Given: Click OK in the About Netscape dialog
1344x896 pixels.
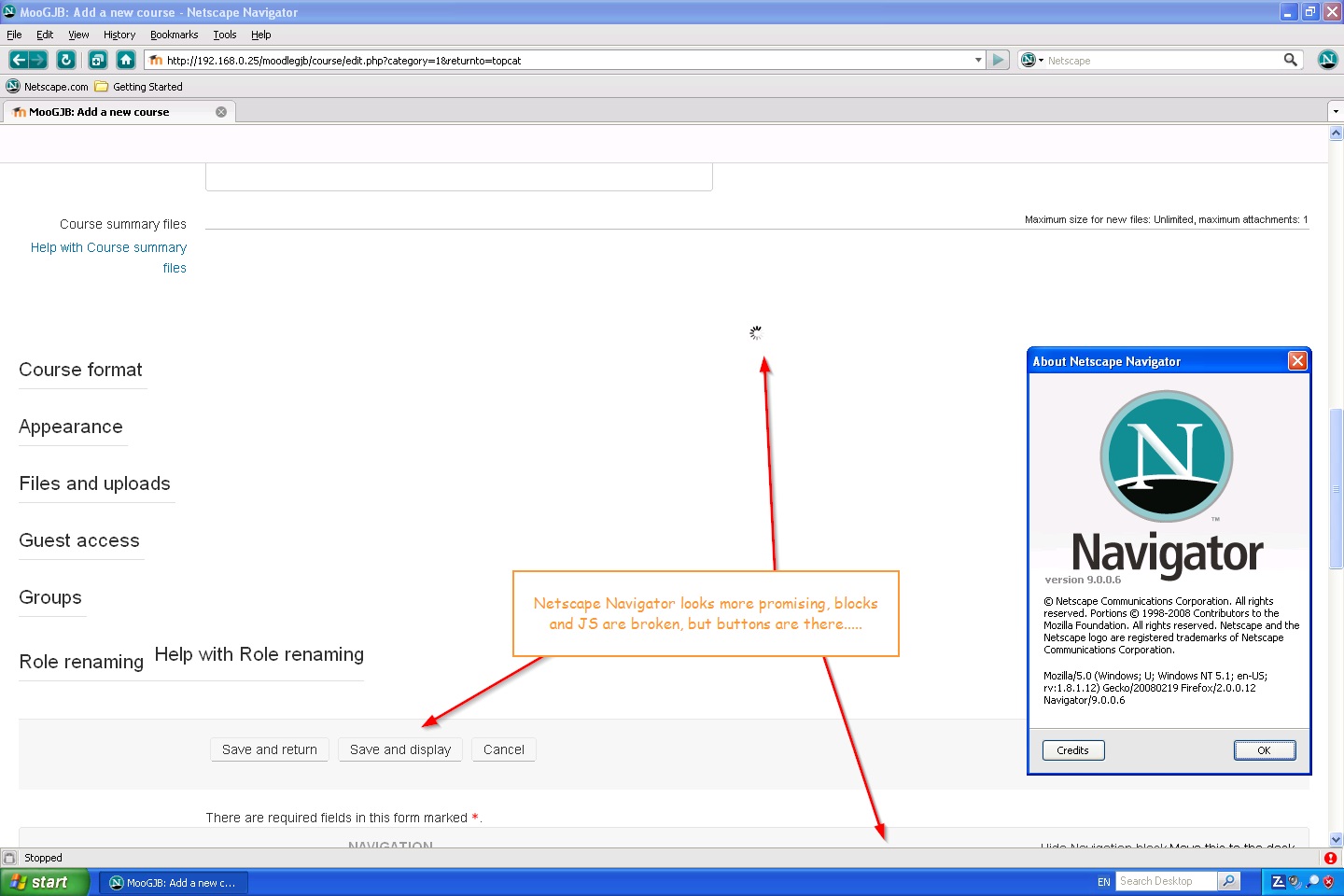Looking at the screenshot, I should point(1265,750).
